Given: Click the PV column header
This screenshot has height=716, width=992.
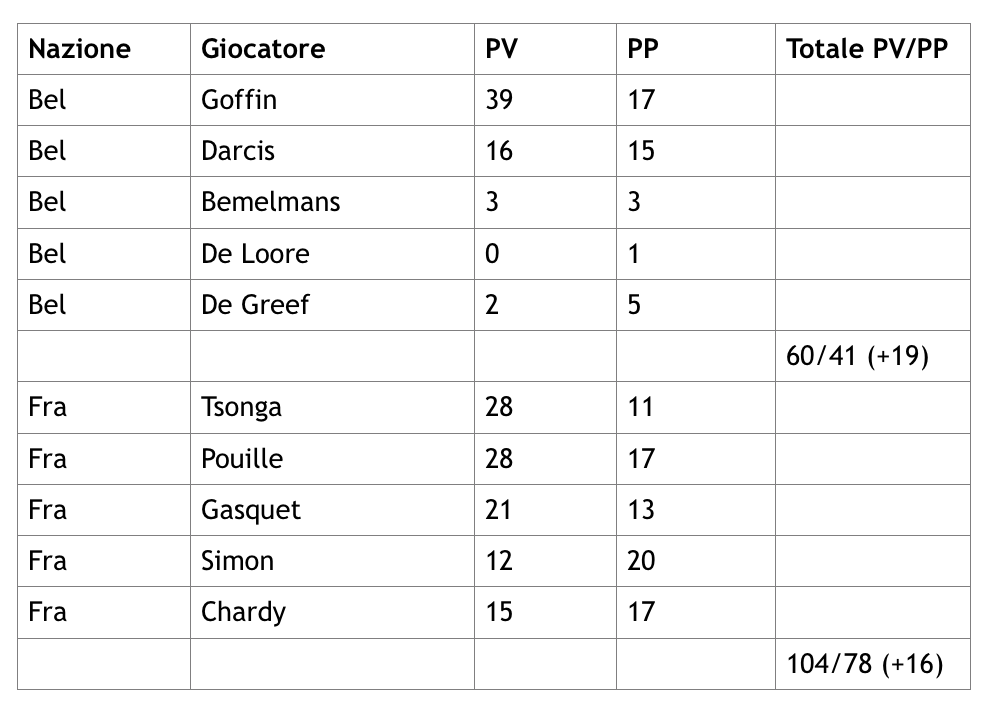Looking at the screenshot, I should tap(502, 49).
